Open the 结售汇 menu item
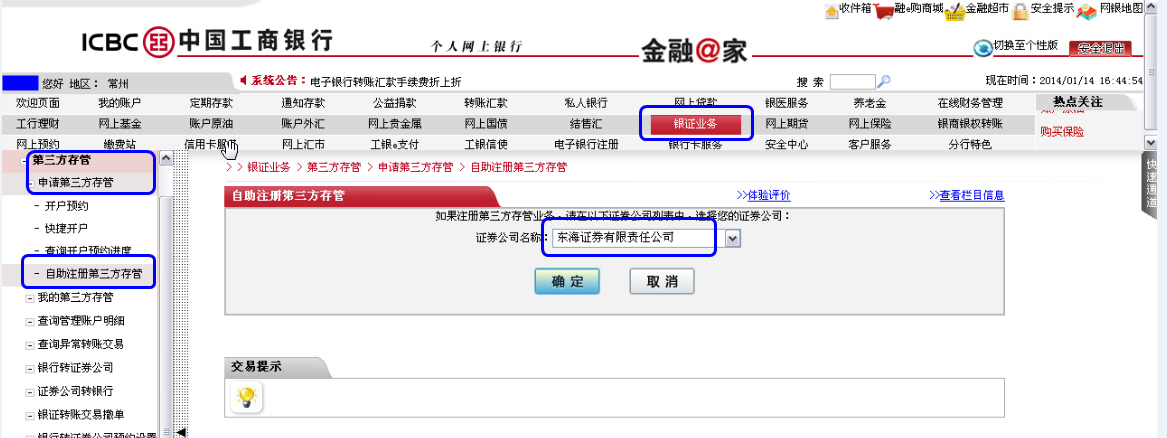The width and height of the screenshot is (1167, 438). coord(586,123)
